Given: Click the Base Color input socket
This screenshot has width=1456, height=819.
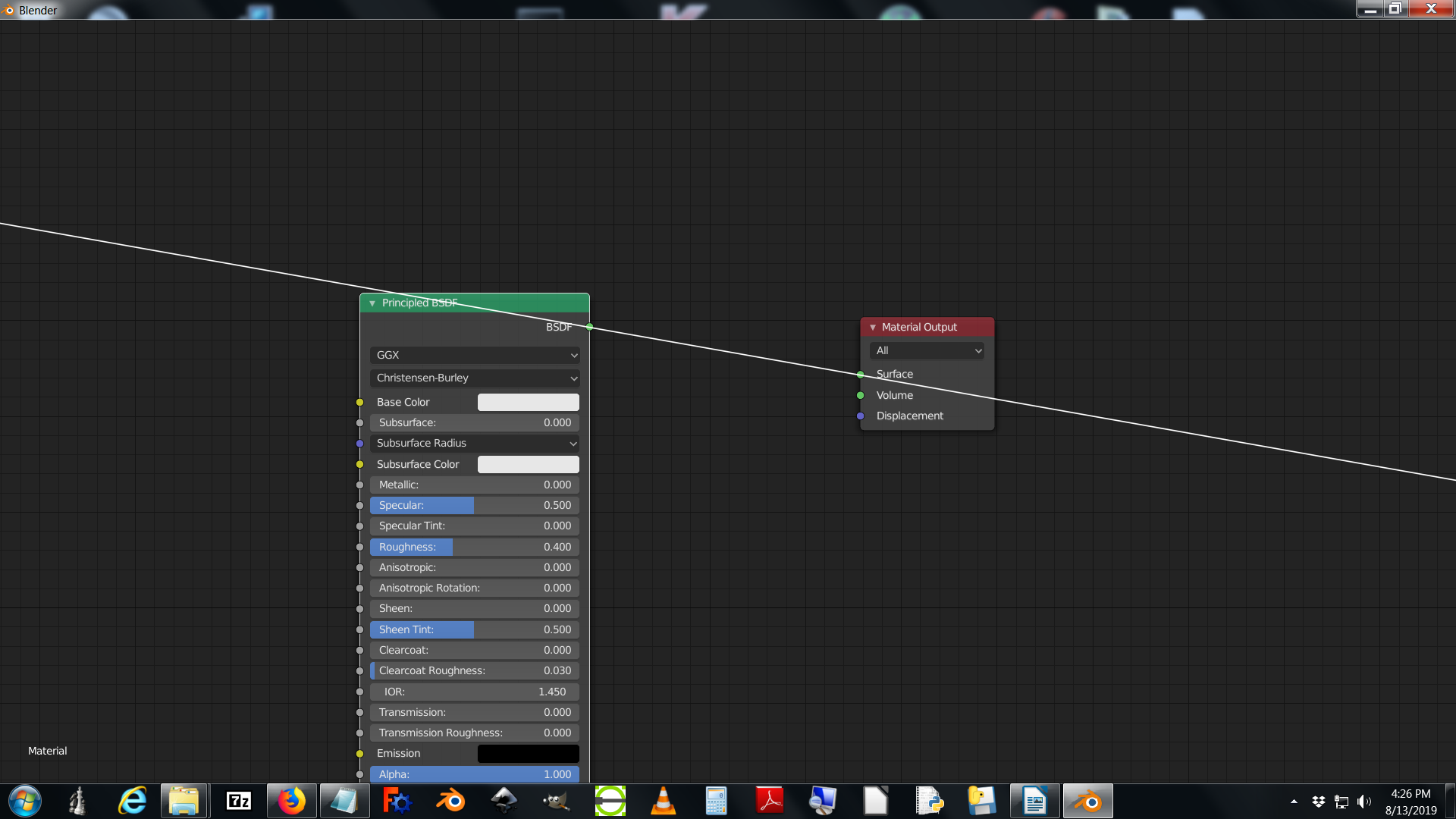Looking at the screenshot, I should pos(360,402).
